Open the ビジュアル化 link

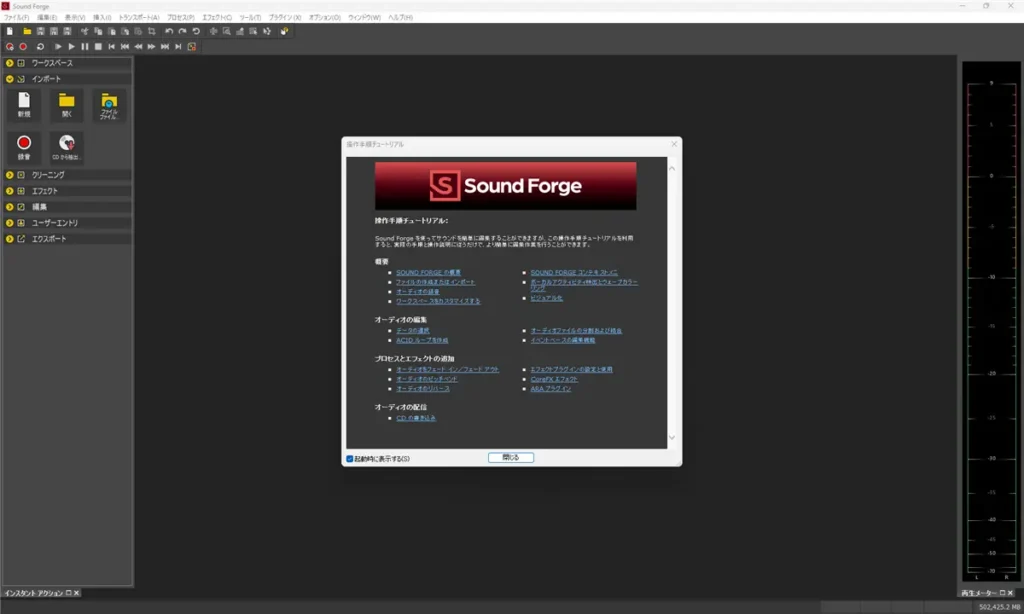[x=547, y=298]
